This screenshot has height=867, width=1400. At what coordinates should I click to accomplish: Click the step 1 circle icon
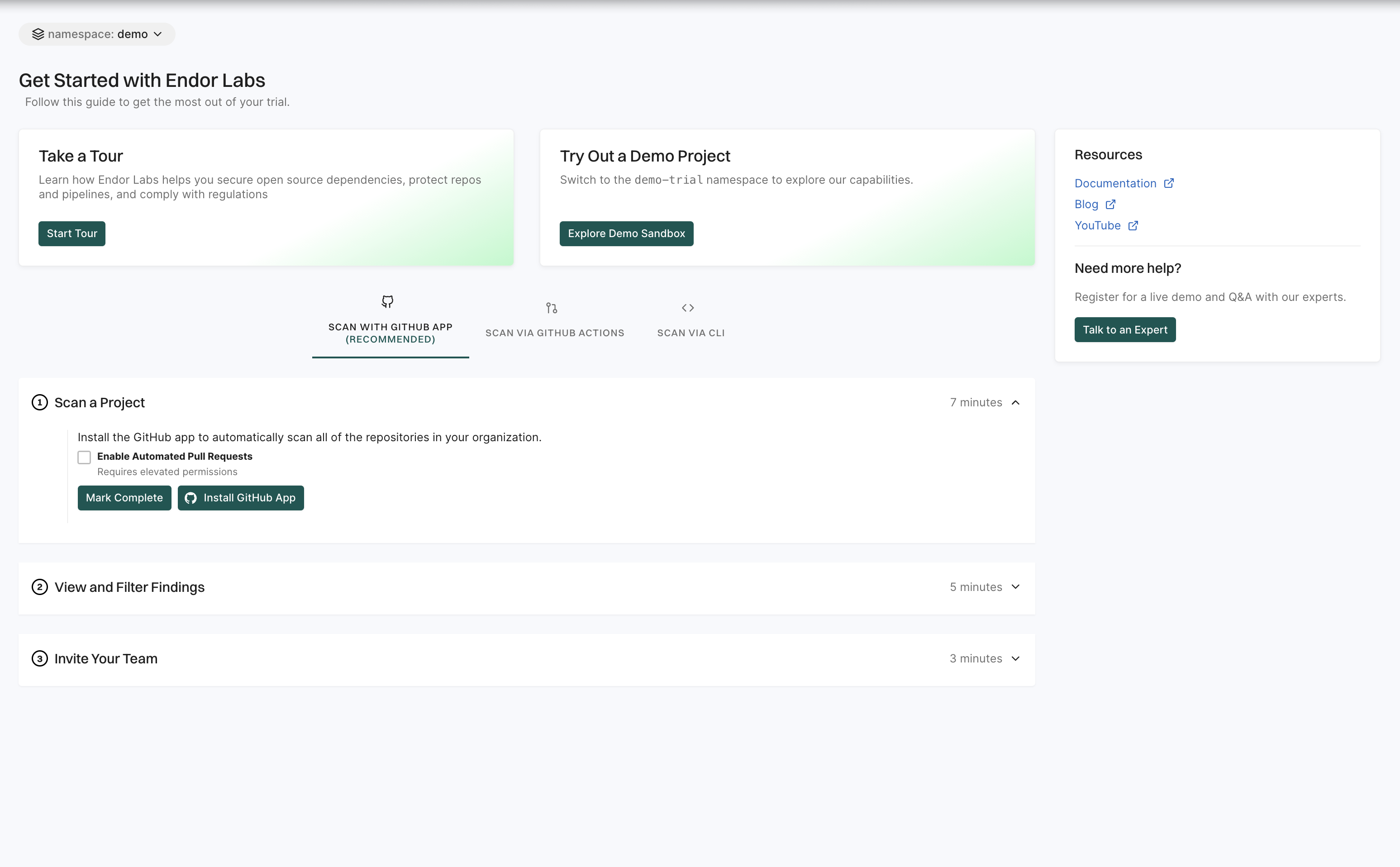[x=39, y=403]
